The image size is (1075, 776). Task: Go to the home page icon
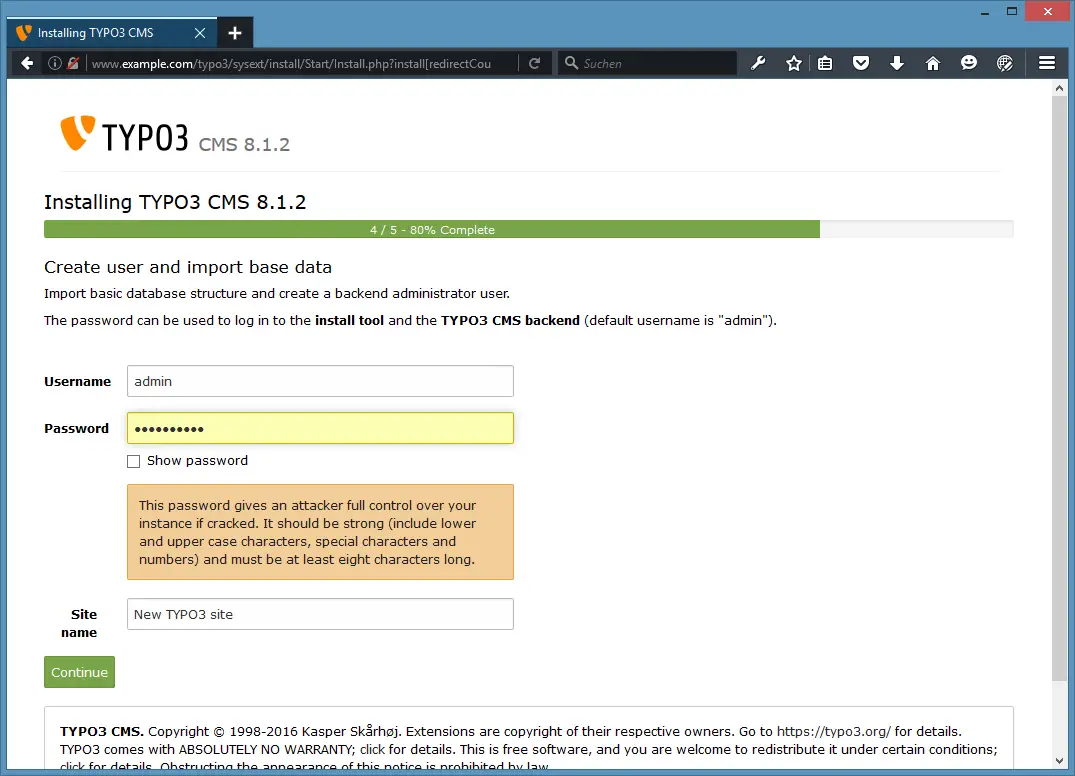[x=932, y=63]
